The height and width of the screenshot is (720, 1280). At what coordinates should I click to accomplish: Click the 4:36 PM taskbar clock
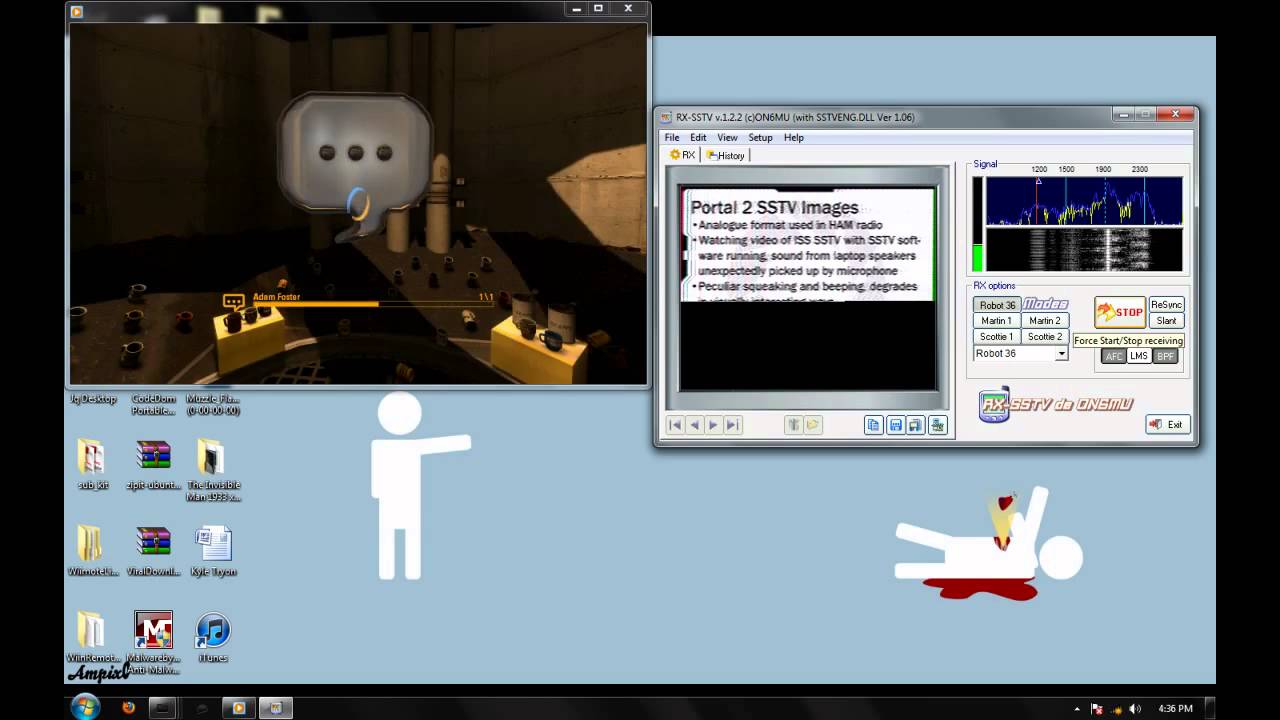pyautogui.click(x=1175, y=708)
